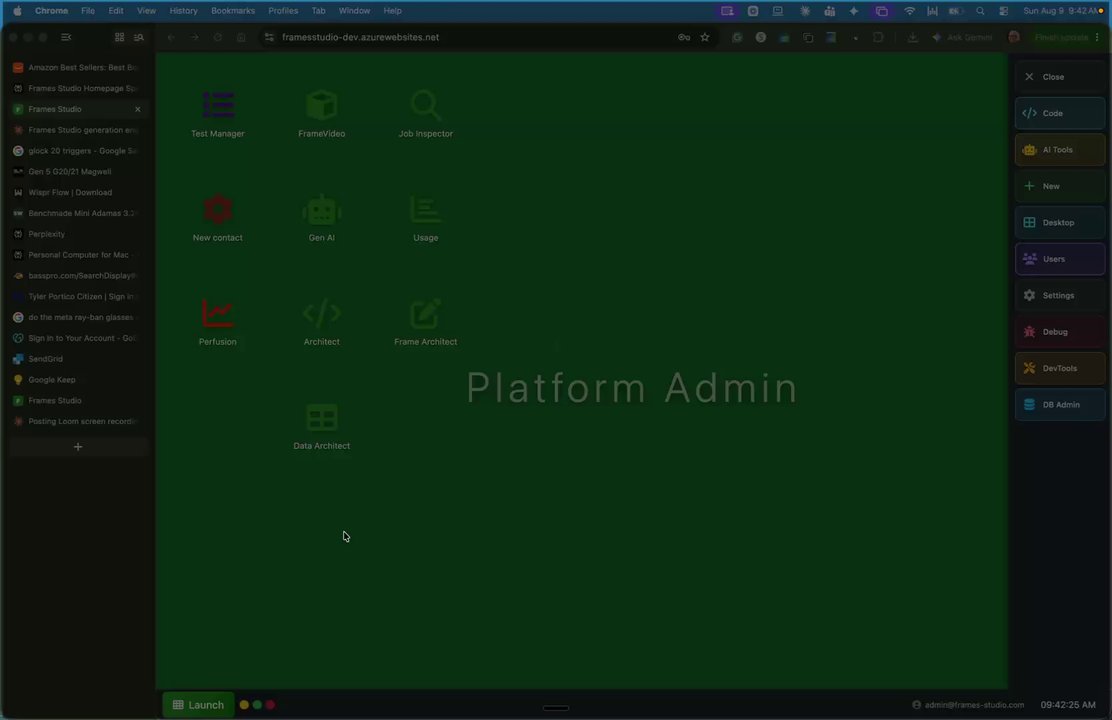Click the New button in side panel
This screenshot has height=720, width=1112.
(1060, 186)
